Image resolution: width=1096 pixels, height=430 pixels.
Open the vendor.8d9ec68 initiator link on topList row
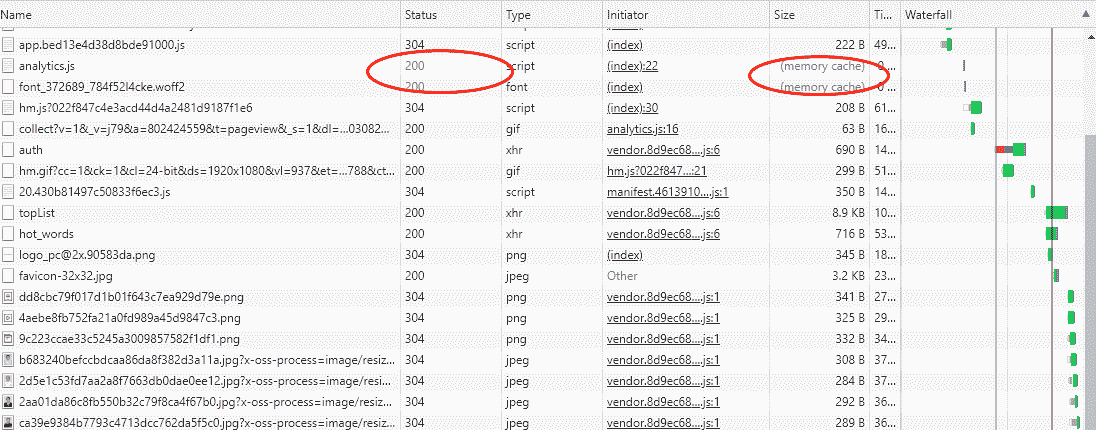point(663,213)
